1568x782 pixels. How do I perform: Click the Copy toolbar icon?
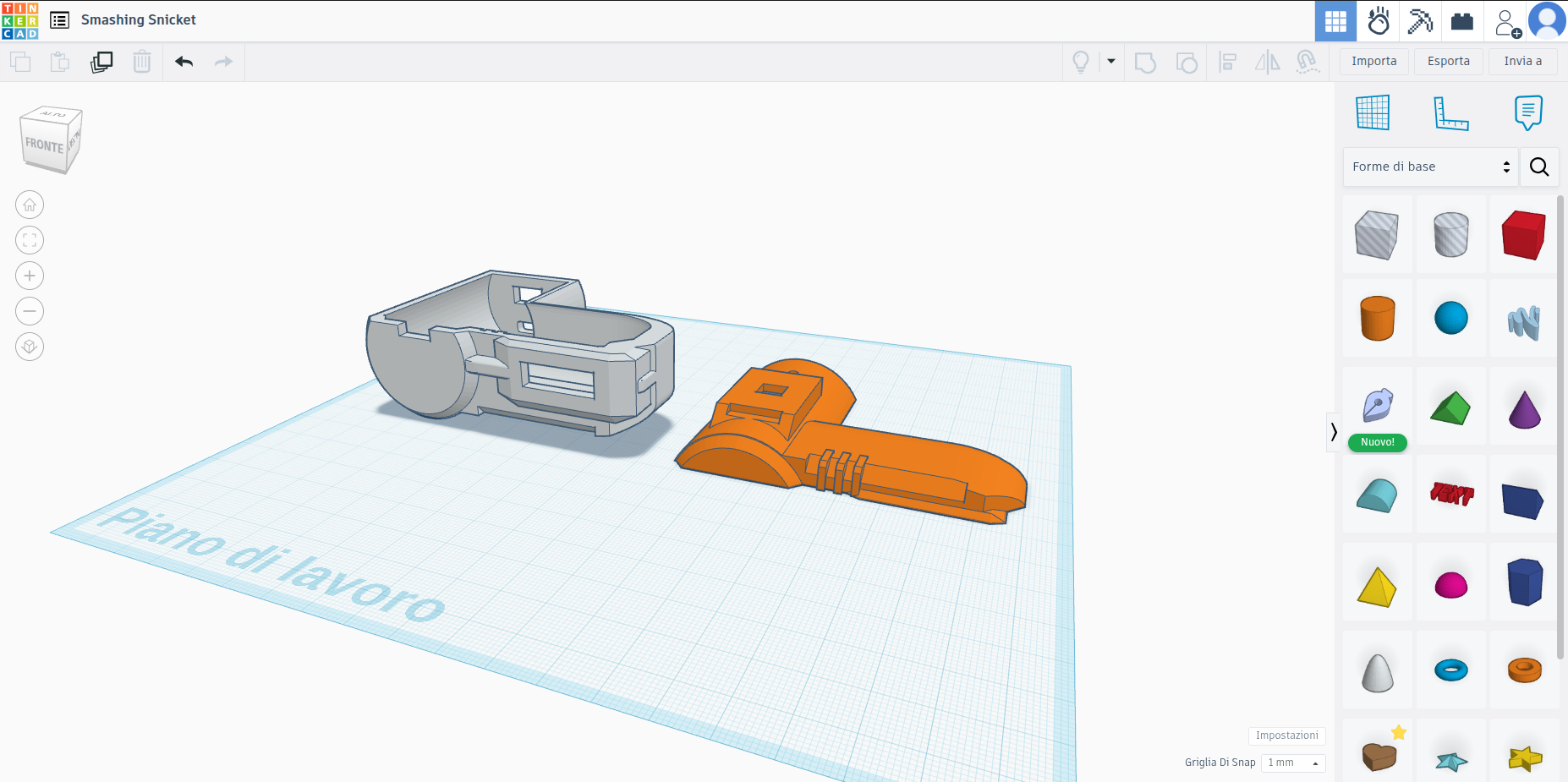tap(20, 62)
